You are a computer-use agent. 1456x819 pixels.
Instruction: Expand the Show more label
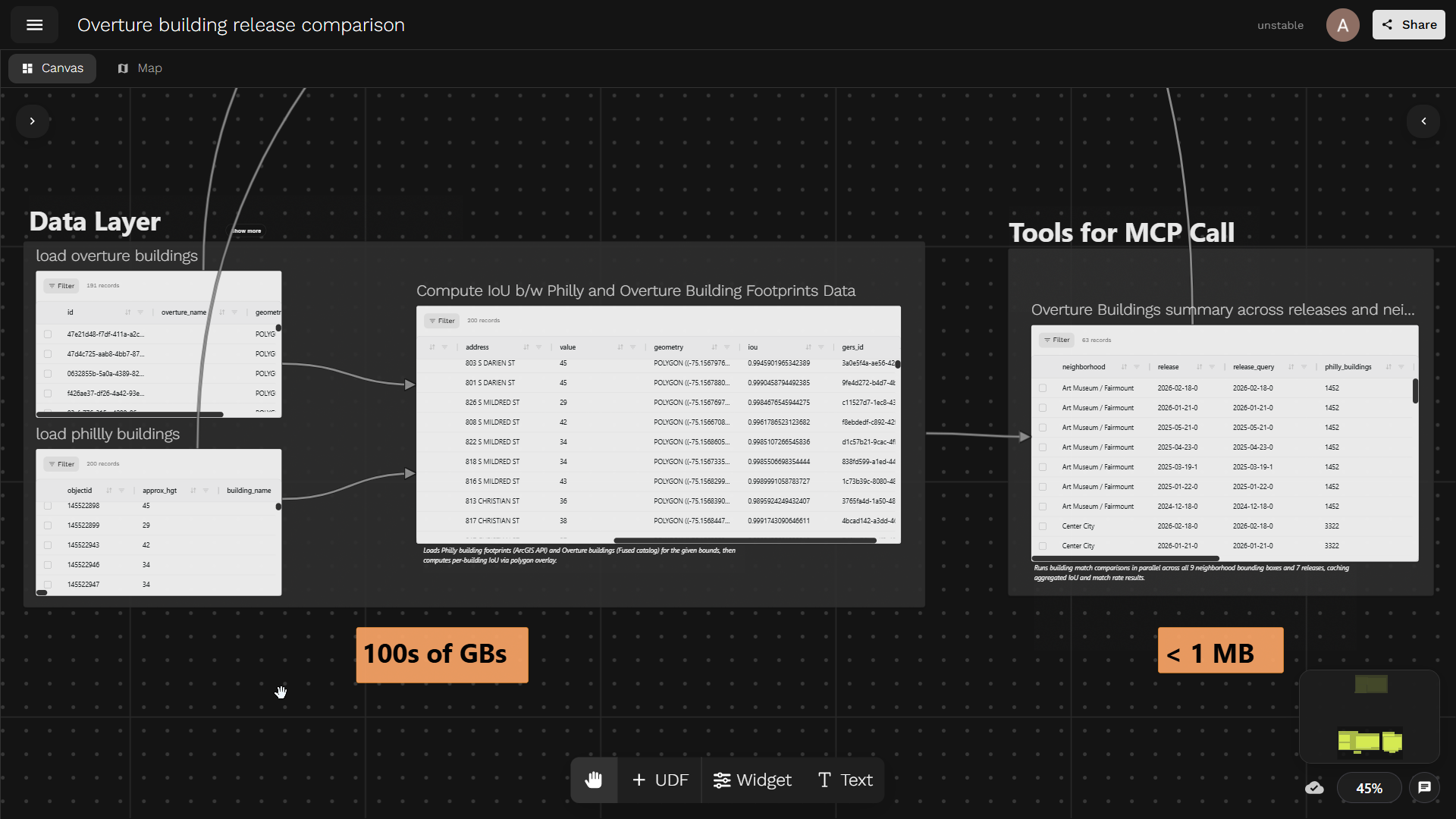point(247,231)
